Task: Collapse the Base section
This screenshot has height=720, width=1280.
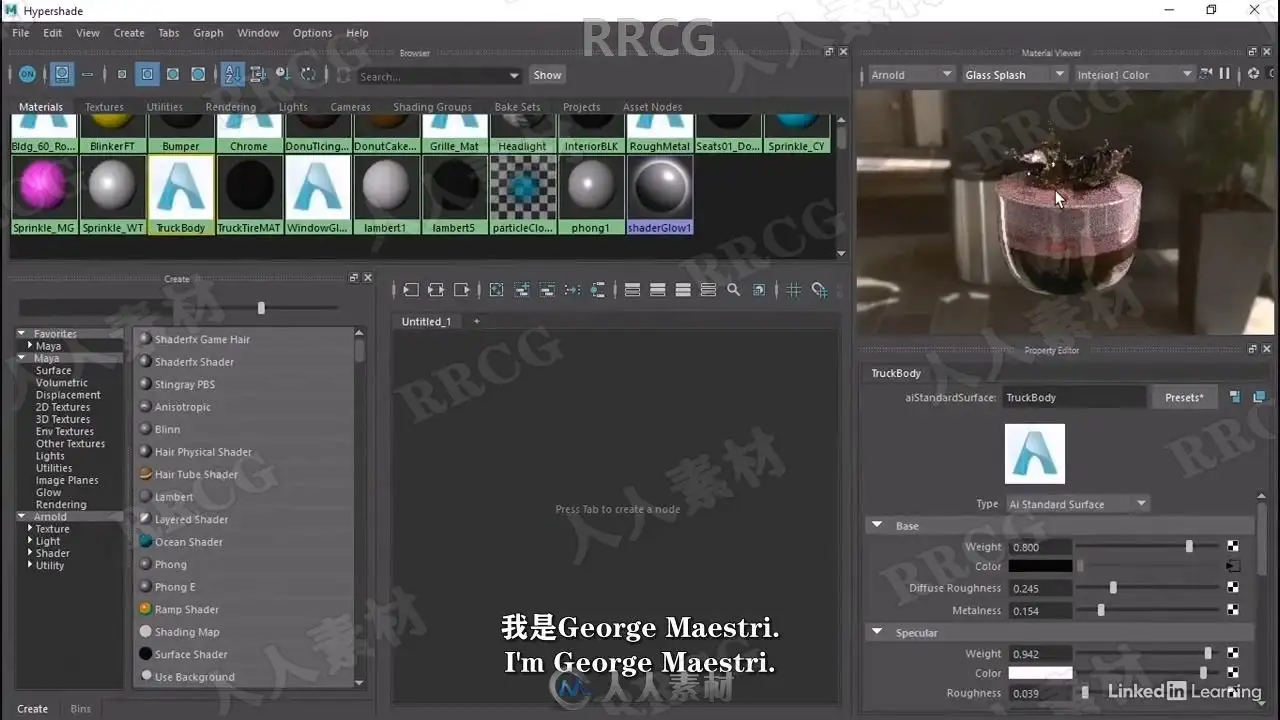Action: [877, 525]
